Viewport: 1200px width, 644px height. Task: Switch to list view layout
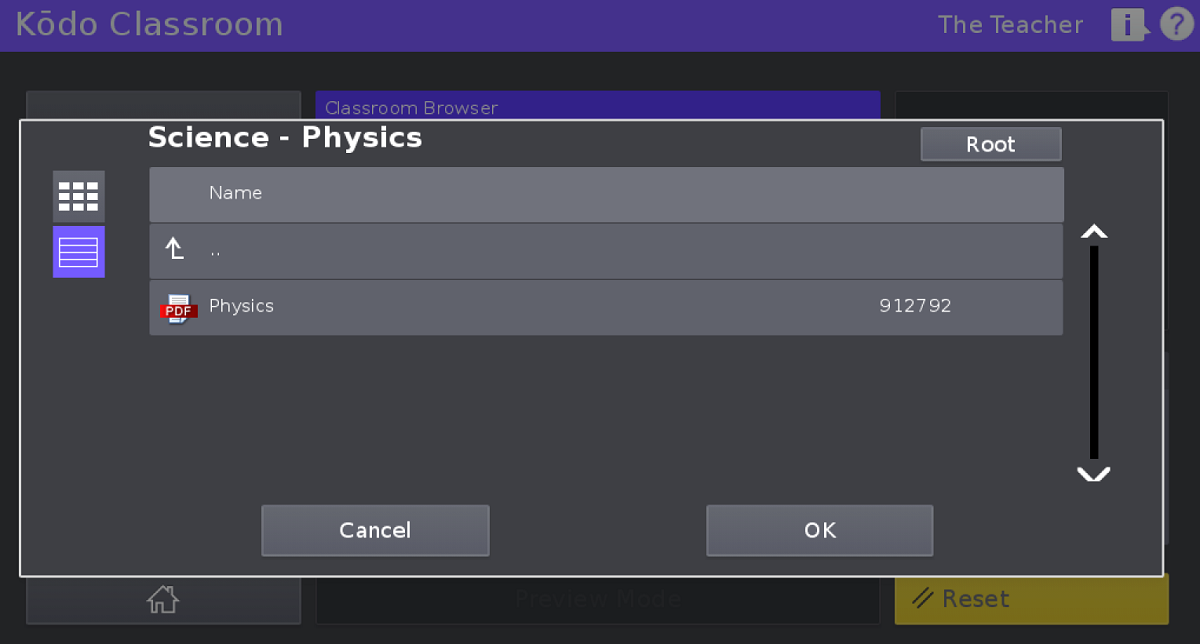[78, 251]
